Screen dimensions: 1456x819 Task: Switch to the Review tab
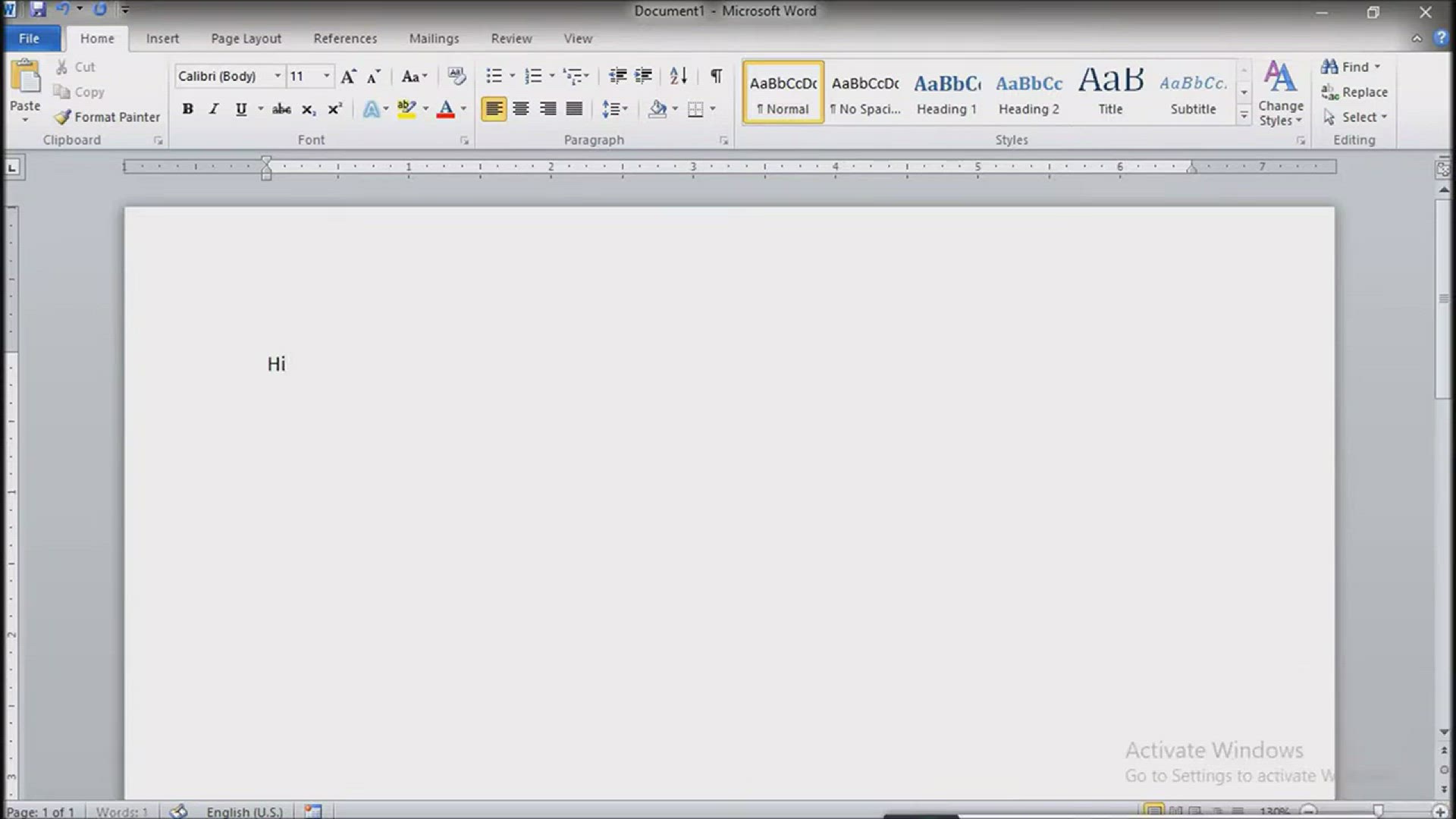click(x=511, y=38)
